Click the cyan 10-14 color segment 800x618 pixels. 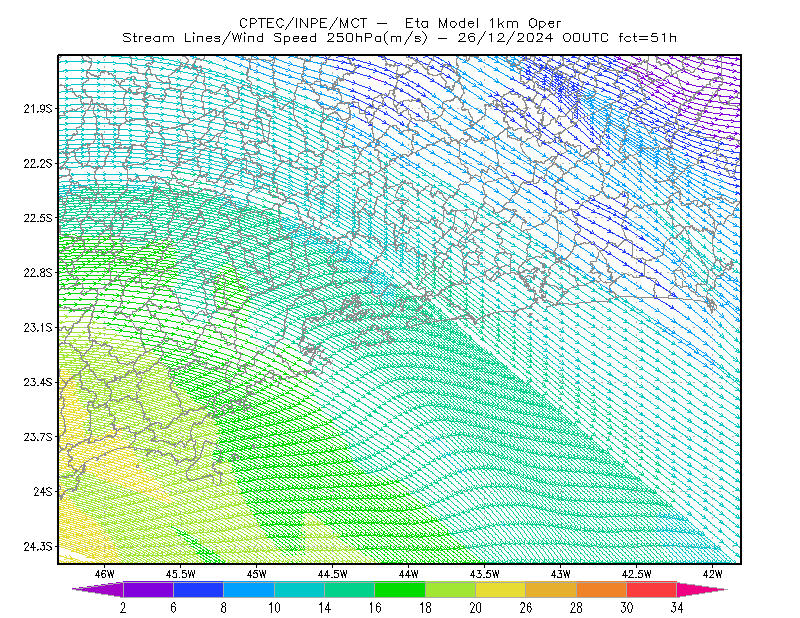point(299,589)
